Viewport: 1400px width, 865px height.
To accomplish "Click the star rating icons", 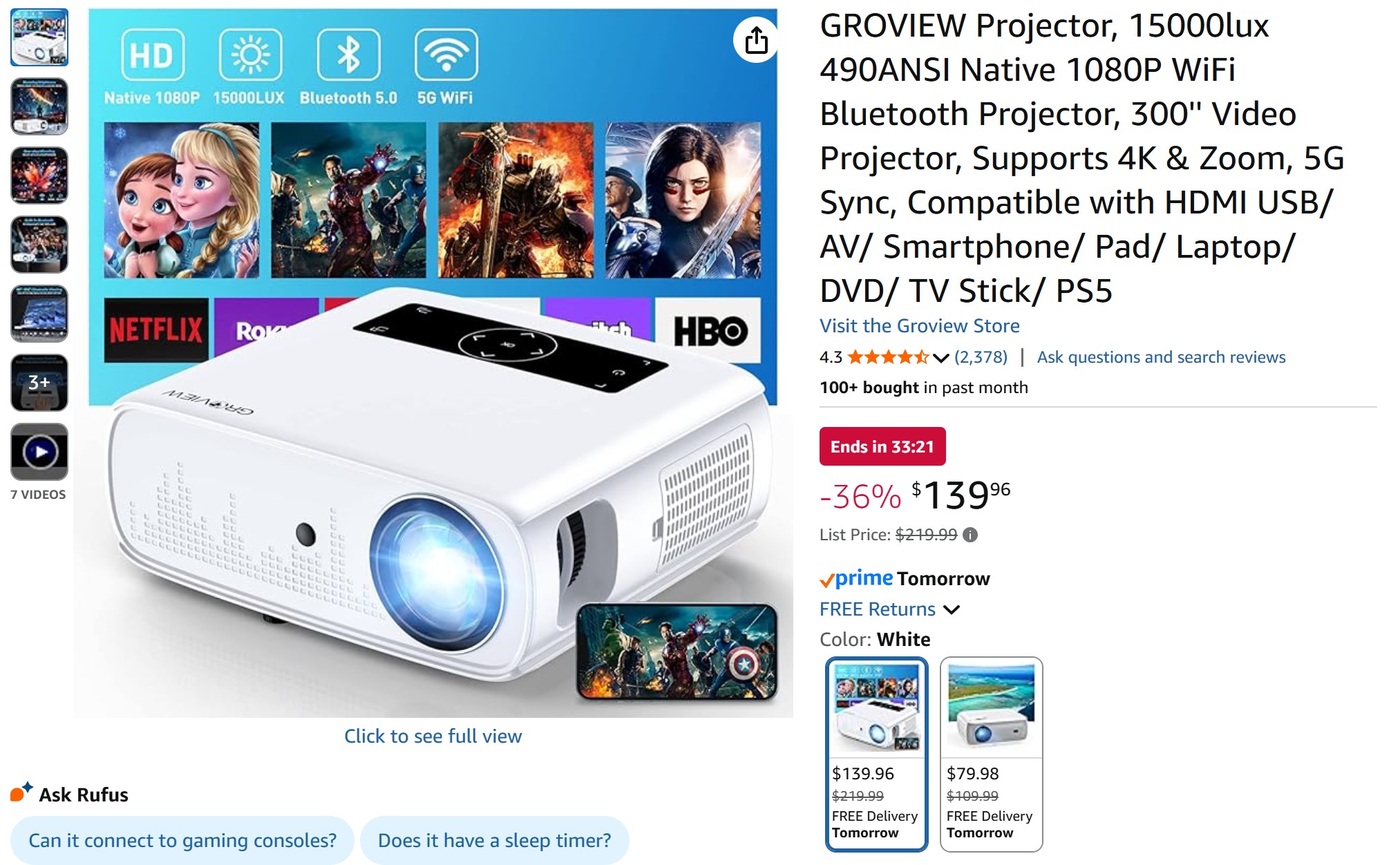I will pos(888,357).
